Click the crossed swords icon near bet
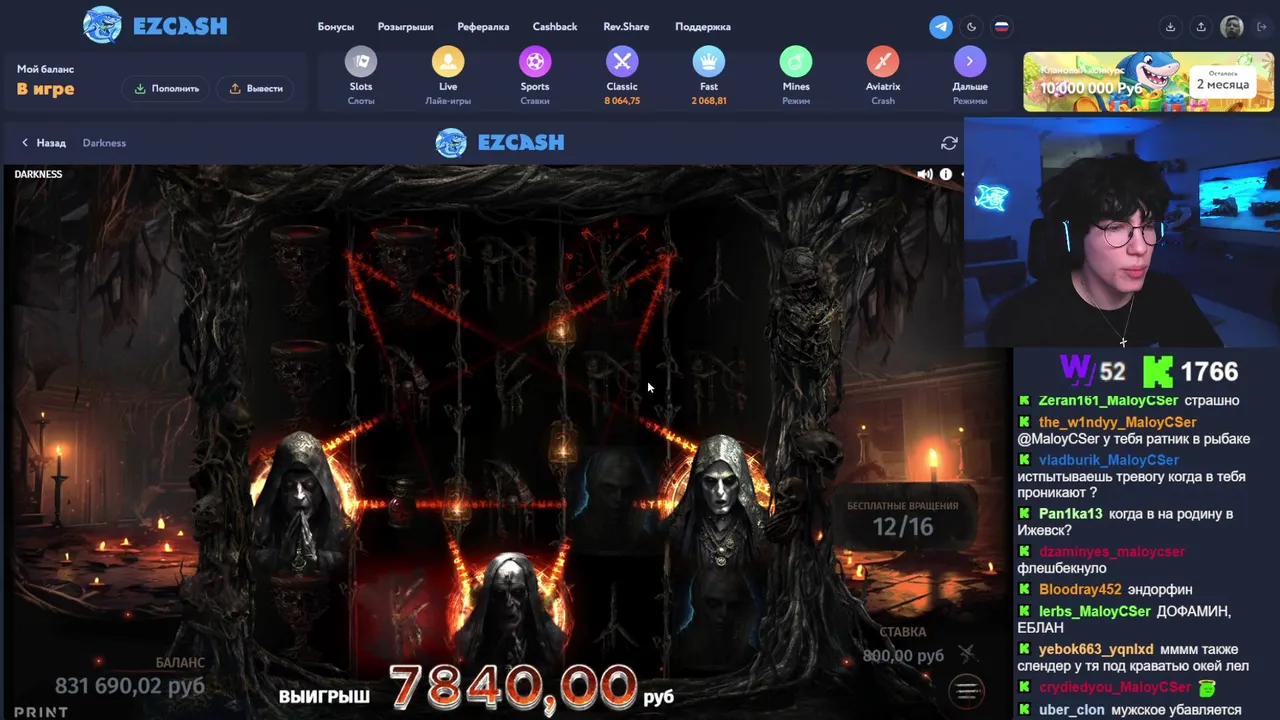The width and height of the screenshot is (1280, 720). tap(966, 654)
